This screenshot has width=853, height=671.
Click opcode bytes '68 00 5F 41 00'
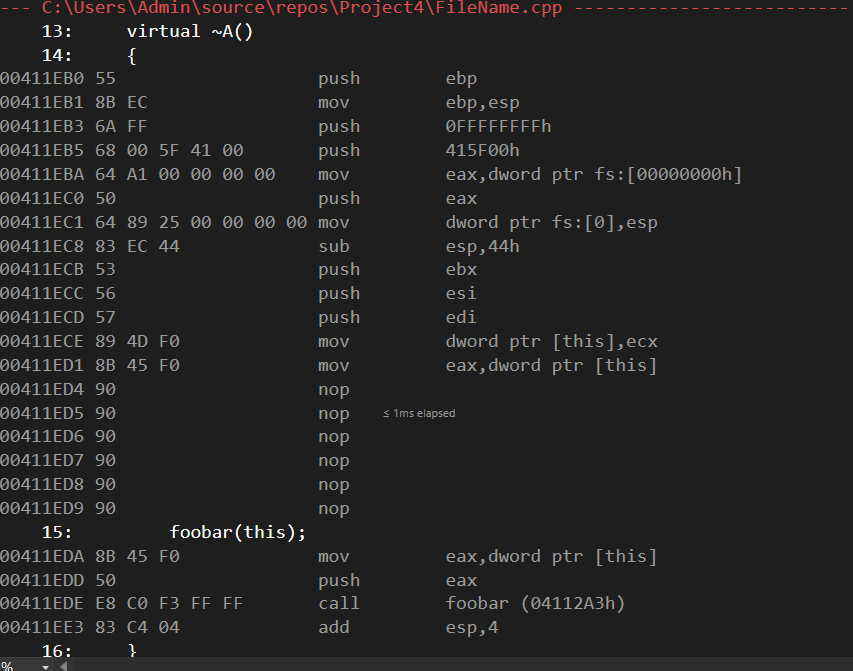tap(169, 151)
